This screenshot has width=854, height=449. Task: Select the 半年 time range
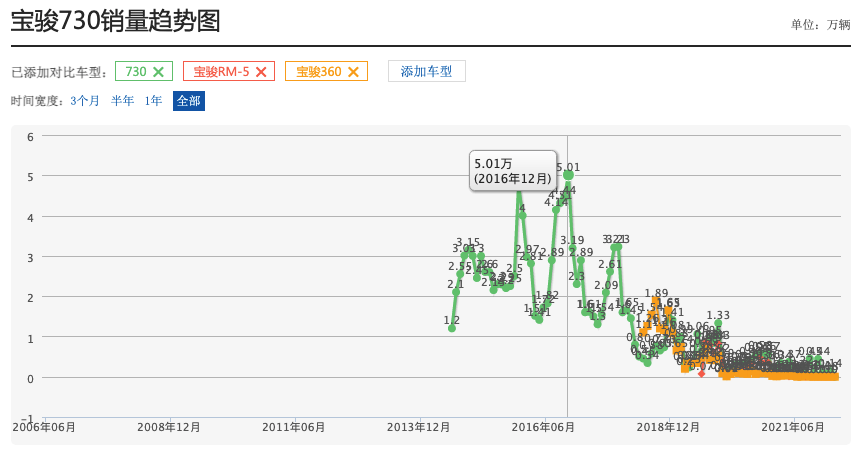pyautogui.click(x=123, y=101)
